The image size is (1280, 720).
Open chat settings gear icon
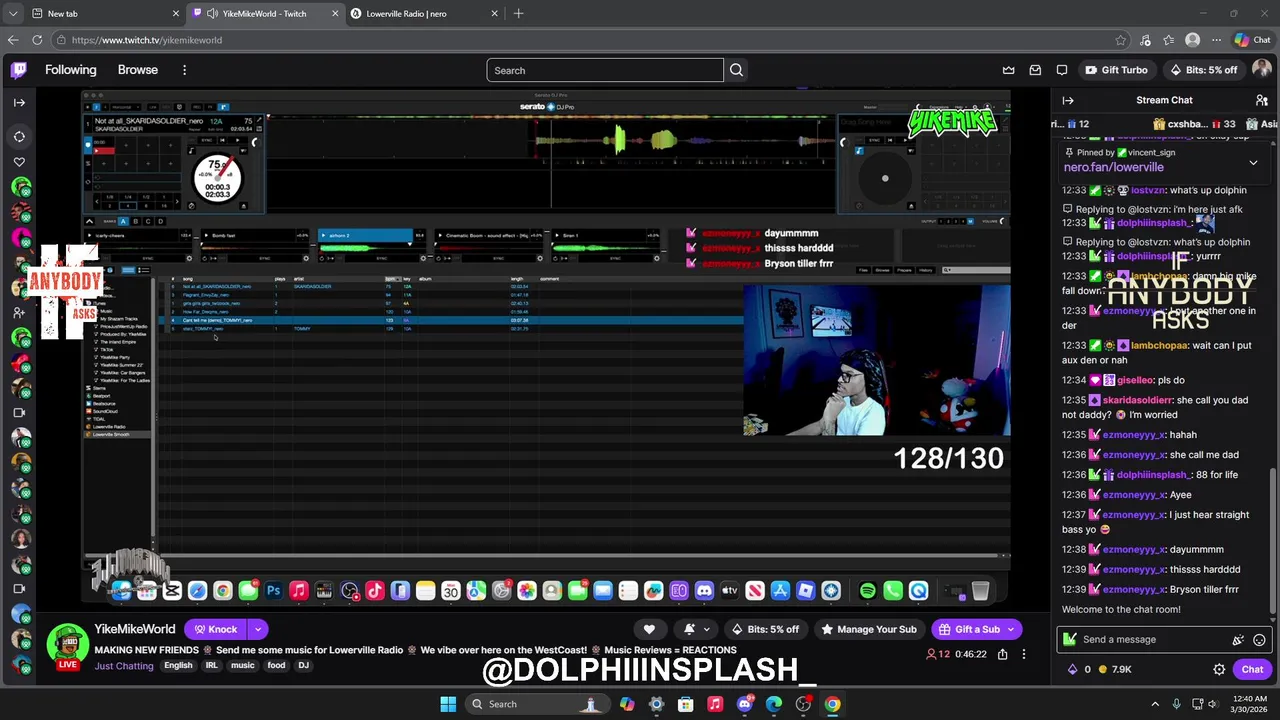tap(1219, 670)
